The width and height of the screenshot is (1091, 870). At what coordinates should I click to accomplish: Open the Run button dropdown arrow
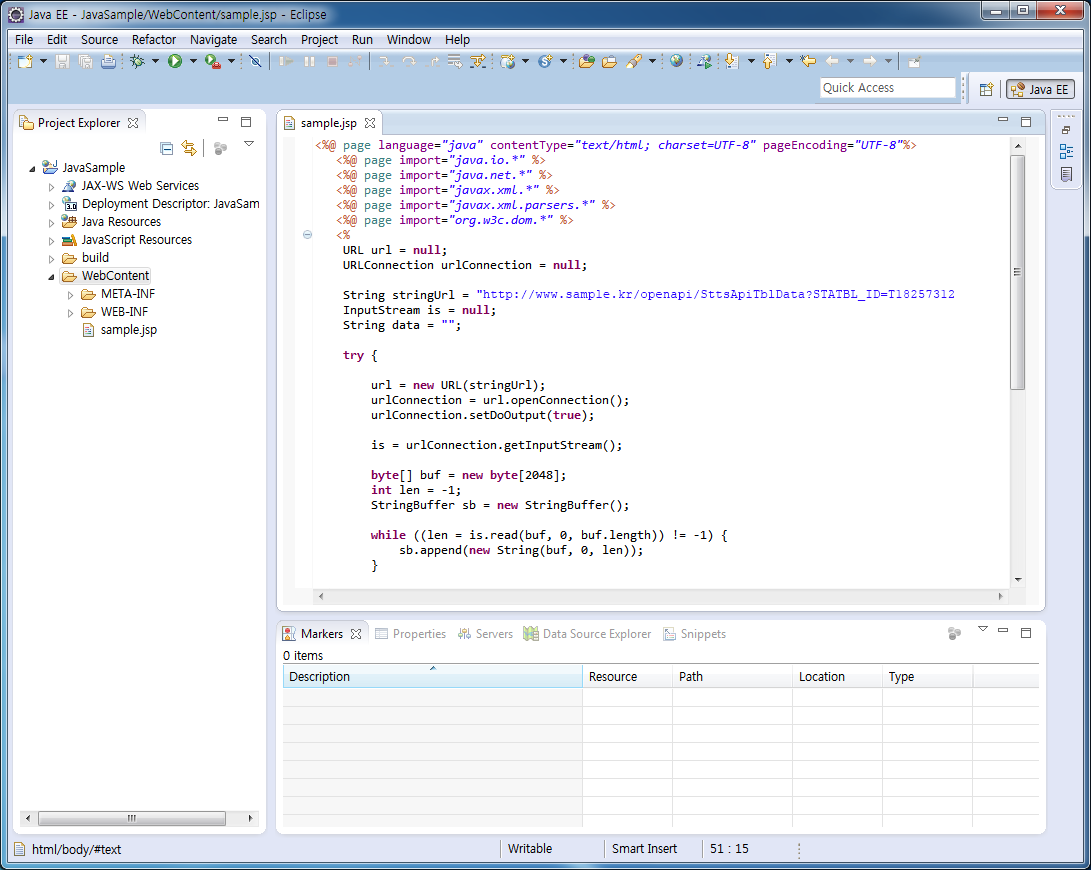point(193,62)
